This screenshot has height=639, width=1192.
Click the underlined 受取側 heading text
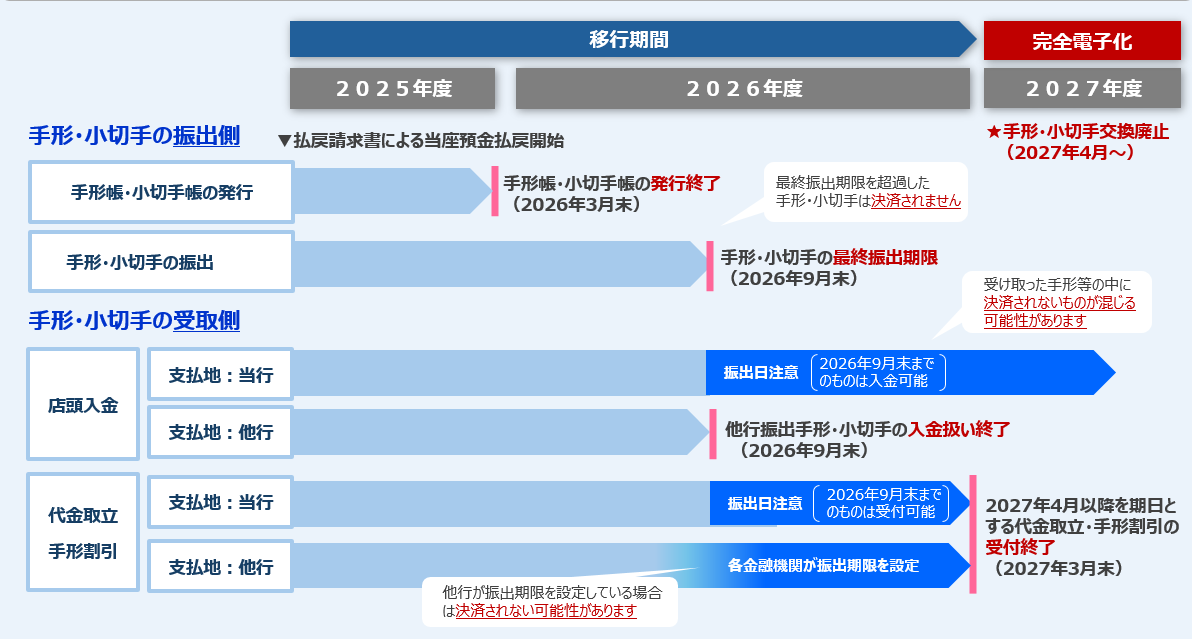pyautogui.click(x=206, y=321)
